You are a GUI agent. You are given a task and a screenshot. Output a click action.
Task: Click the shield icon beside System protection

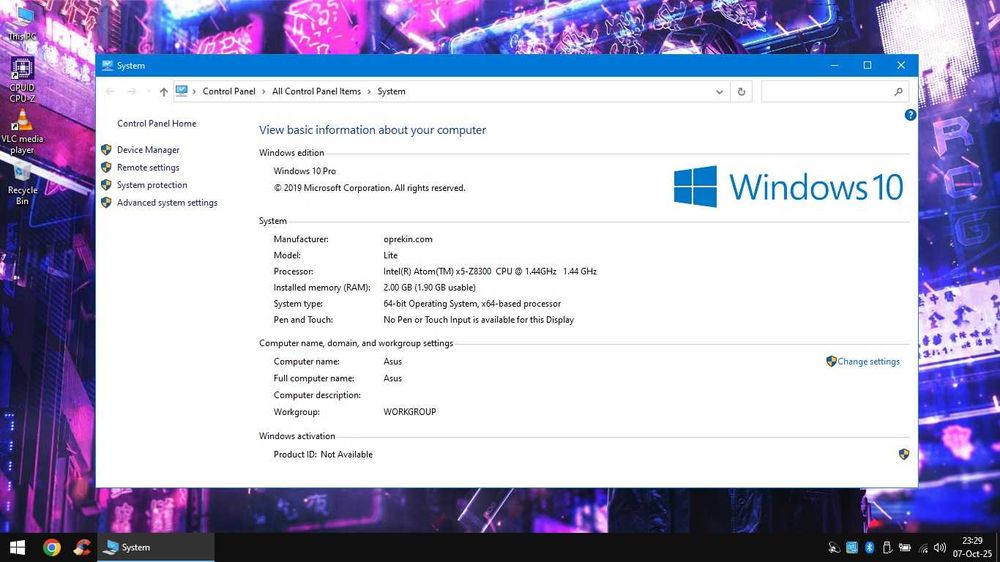click(107, 185)
